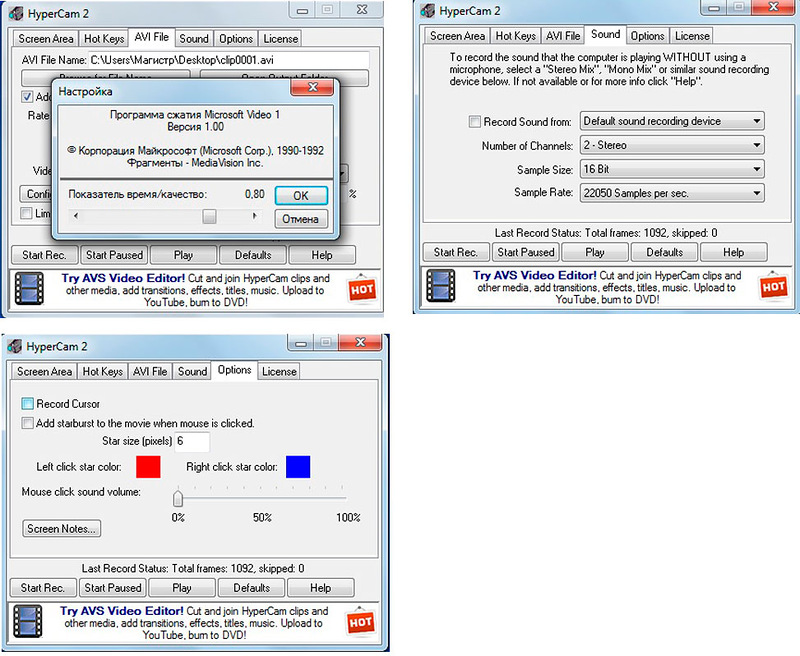This screenshot has height=656, width=800.
Task: Click Start Rec. in window with Настройка dialog
Action: point(44,255)
